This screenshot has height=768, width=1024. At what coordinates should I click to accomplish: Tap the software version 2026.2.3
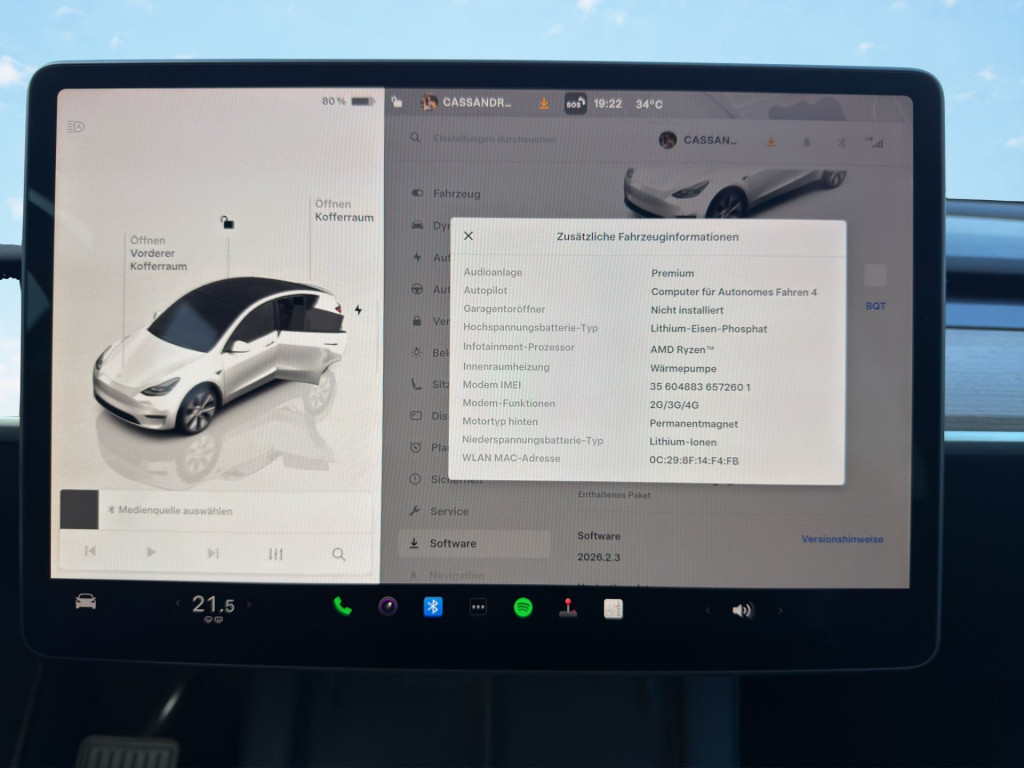pos(599,557)
